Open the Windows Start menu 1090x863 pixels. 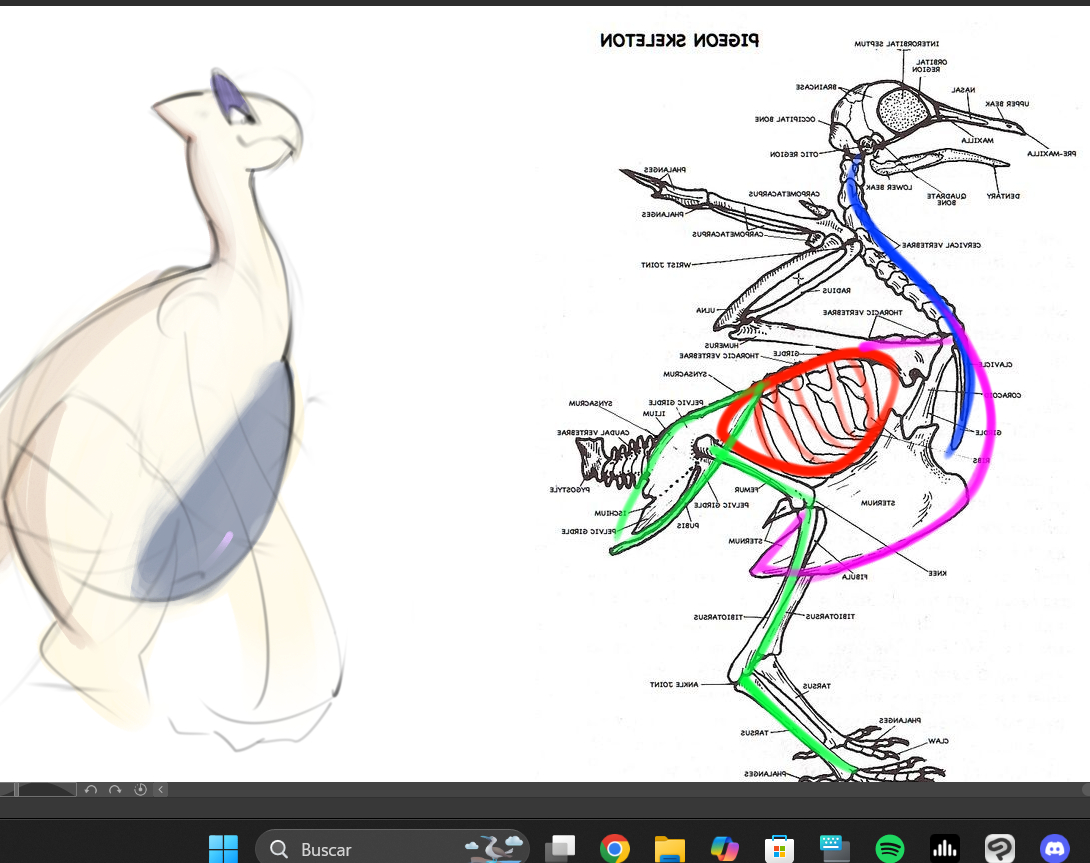[223, 849]
